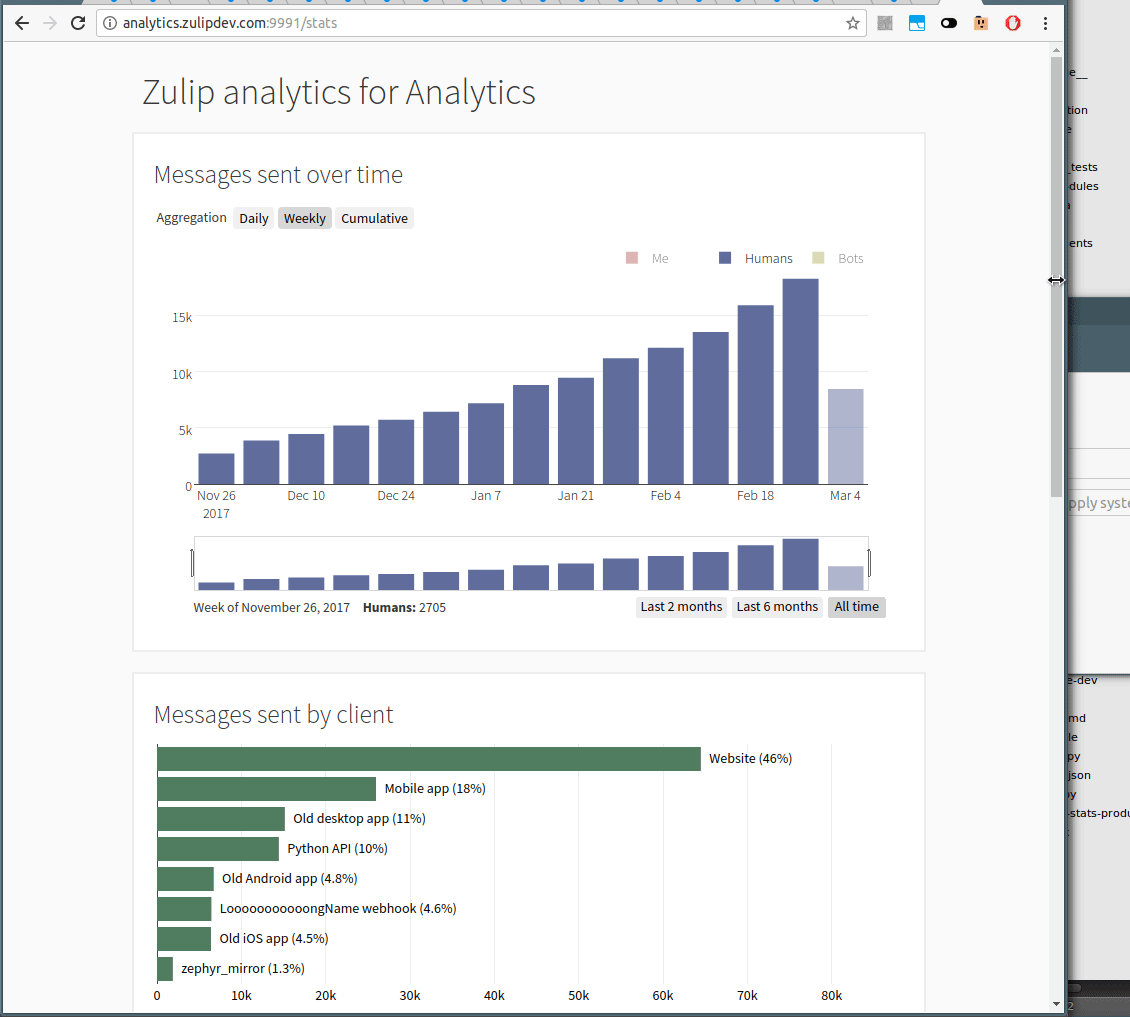Click the Feb 18 x-axis label
1130x1017 pixels.
tap(755, 496)
